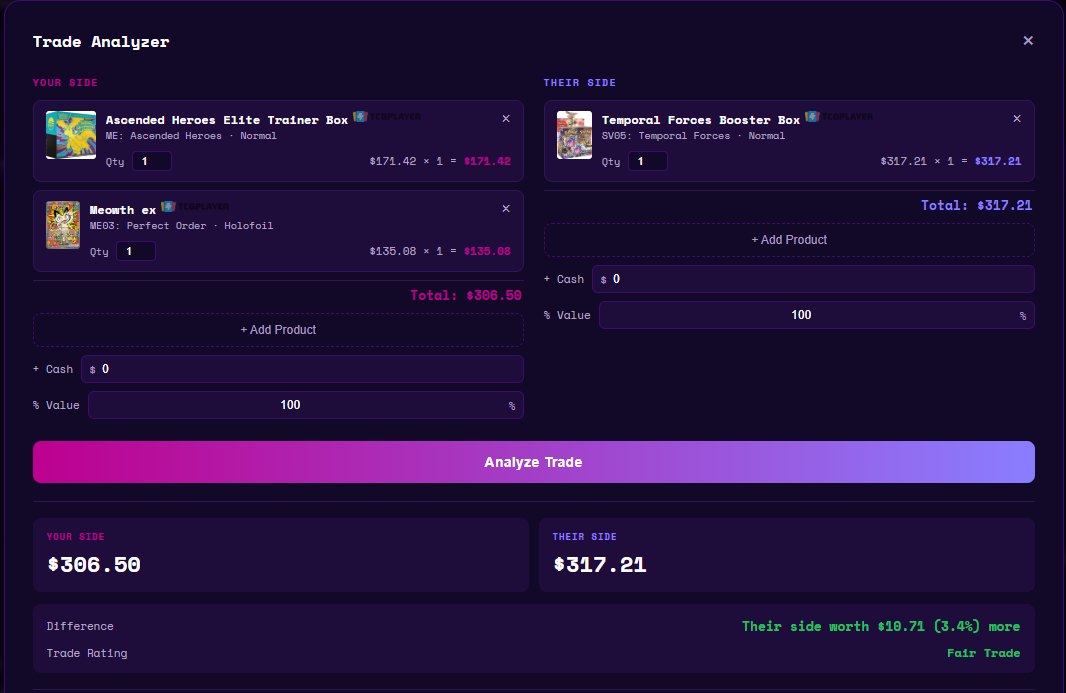
Task: Click the Temporal Forces Booster Box title
Action: pyautogui.click(x=700, y=120)
